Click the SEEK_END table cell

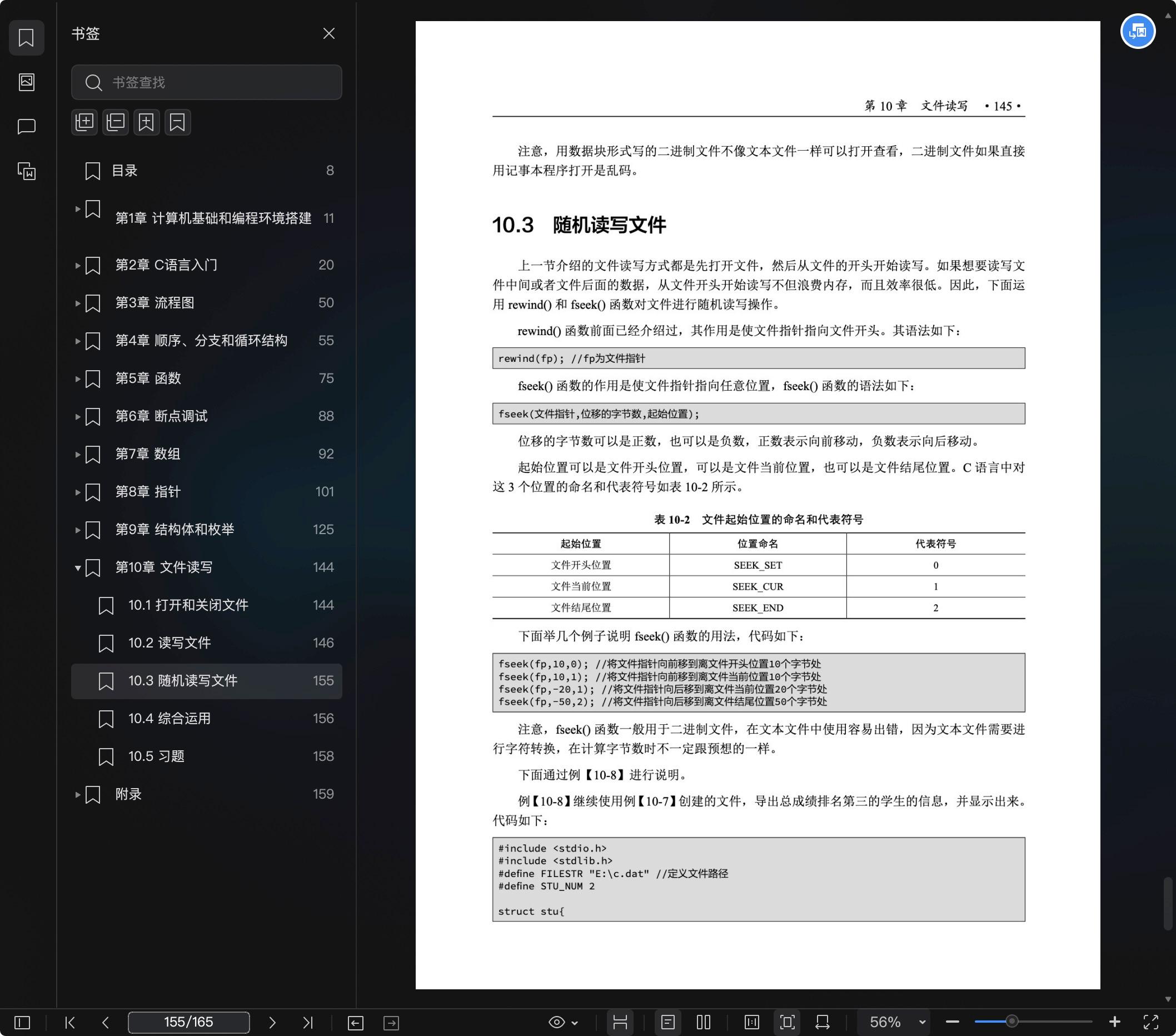(x=758, y=608)
